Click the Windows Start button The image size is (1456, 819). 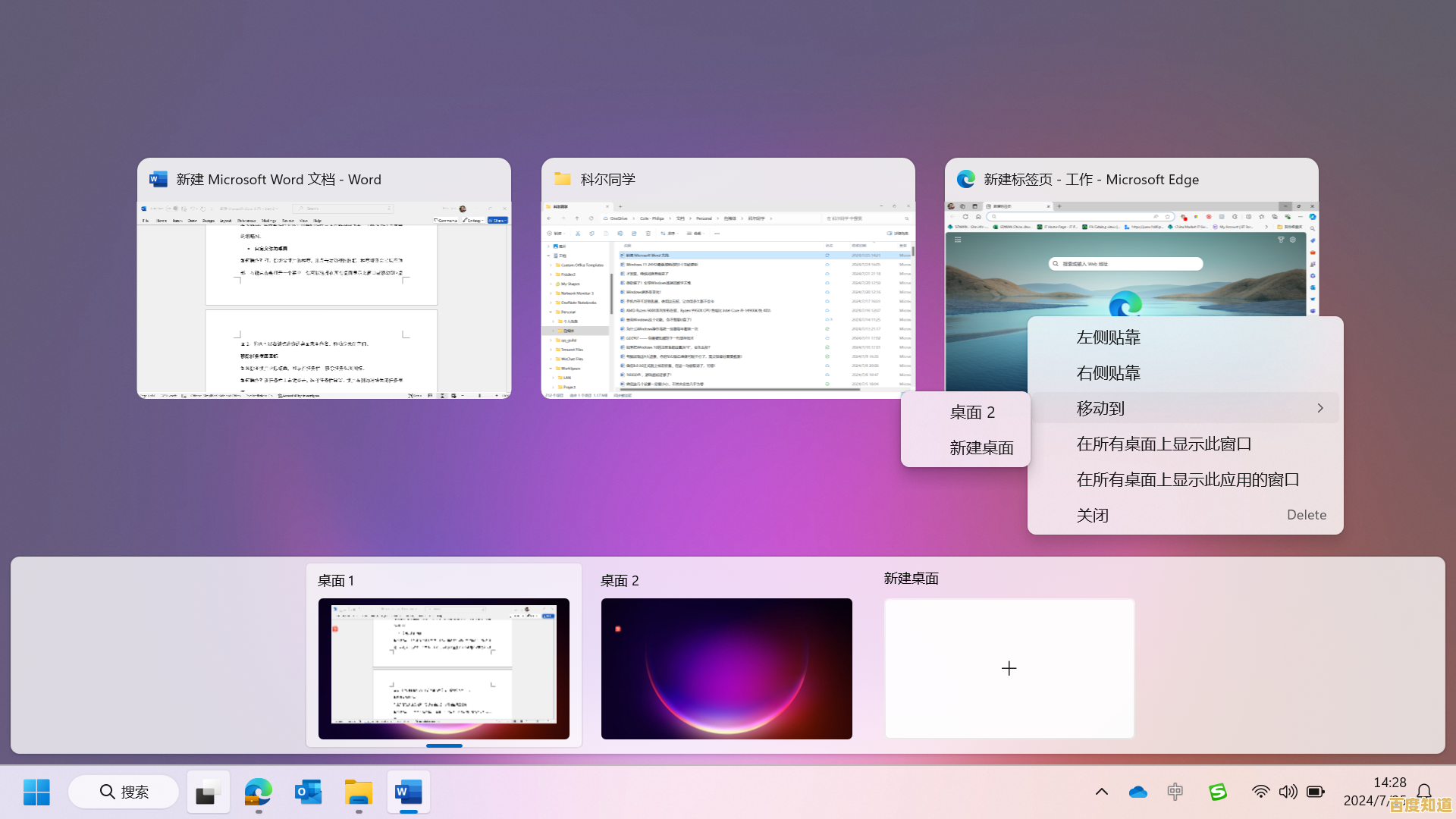[x=36, y=792]
